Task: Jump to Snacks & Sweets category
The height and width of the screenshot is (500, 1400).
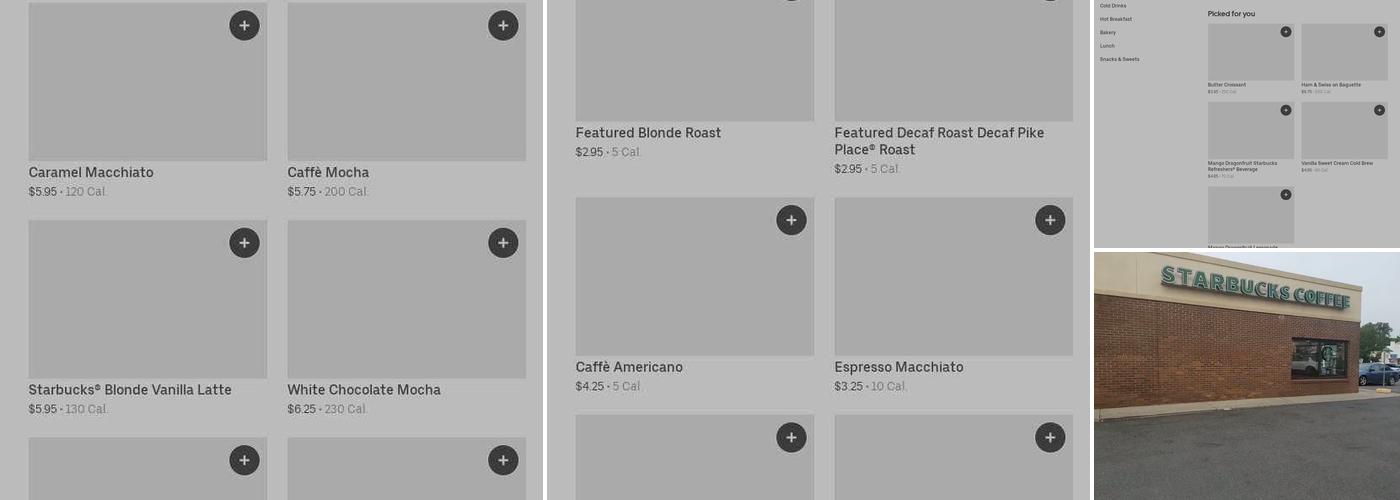Action: 1119,59
